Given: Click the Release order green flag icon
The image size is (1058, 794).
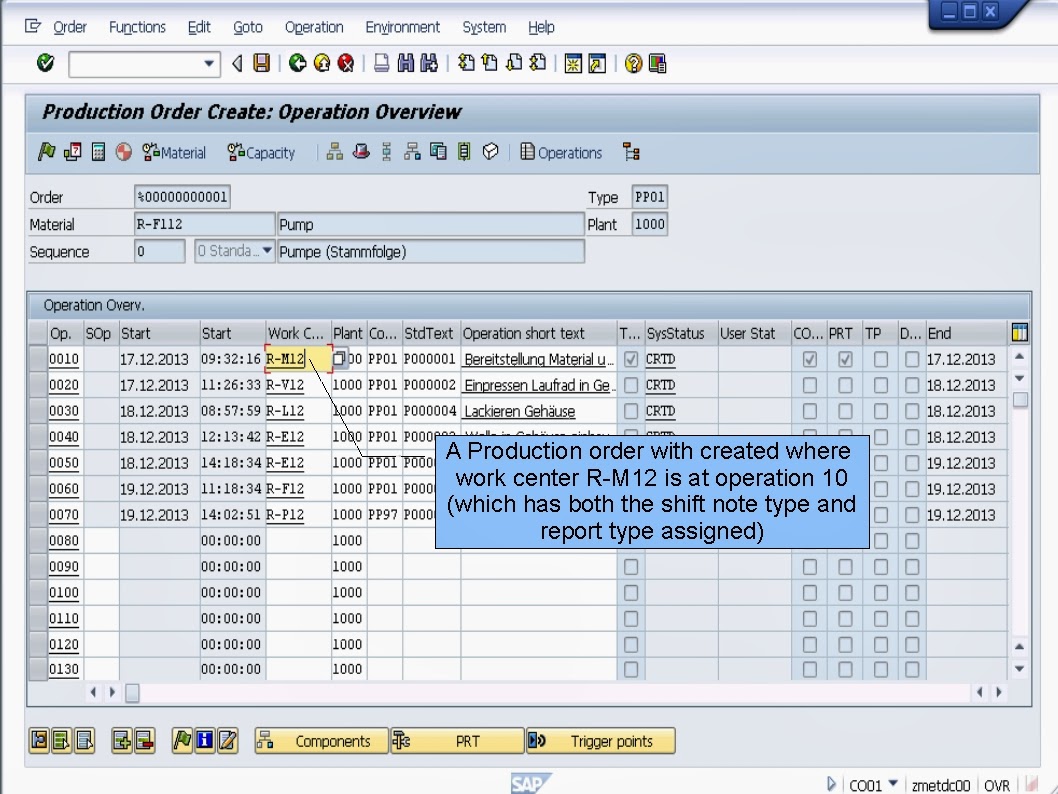Looking at the screenshot, I should coord(47,152).
